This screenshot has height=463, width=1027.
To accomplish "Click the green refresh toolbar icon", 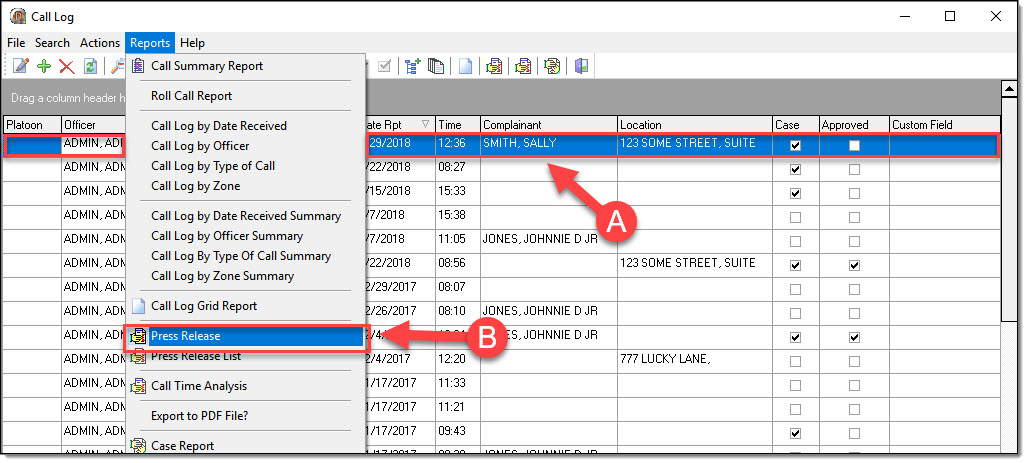I will [91, 66].
